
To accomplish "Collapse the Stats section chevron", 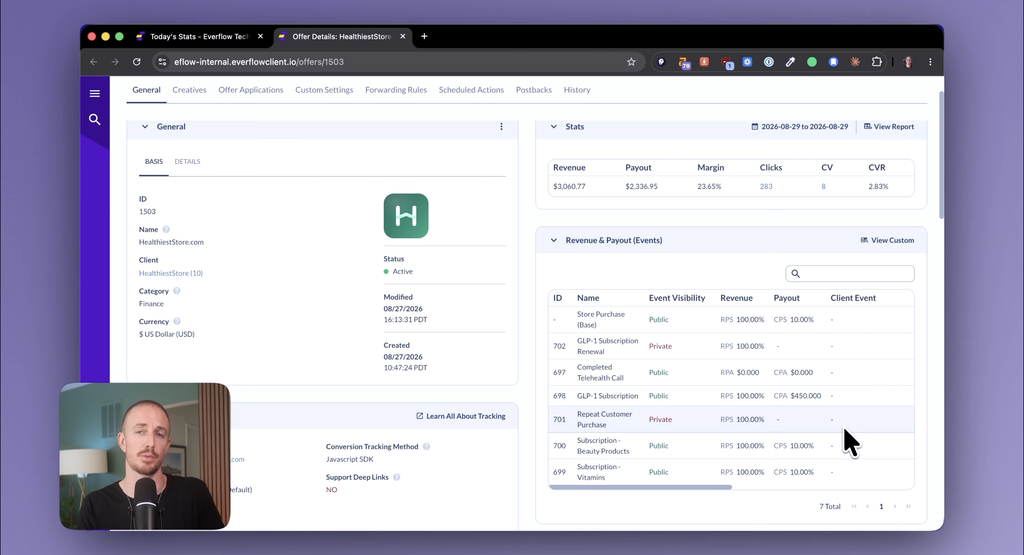I will coord(554,127).
